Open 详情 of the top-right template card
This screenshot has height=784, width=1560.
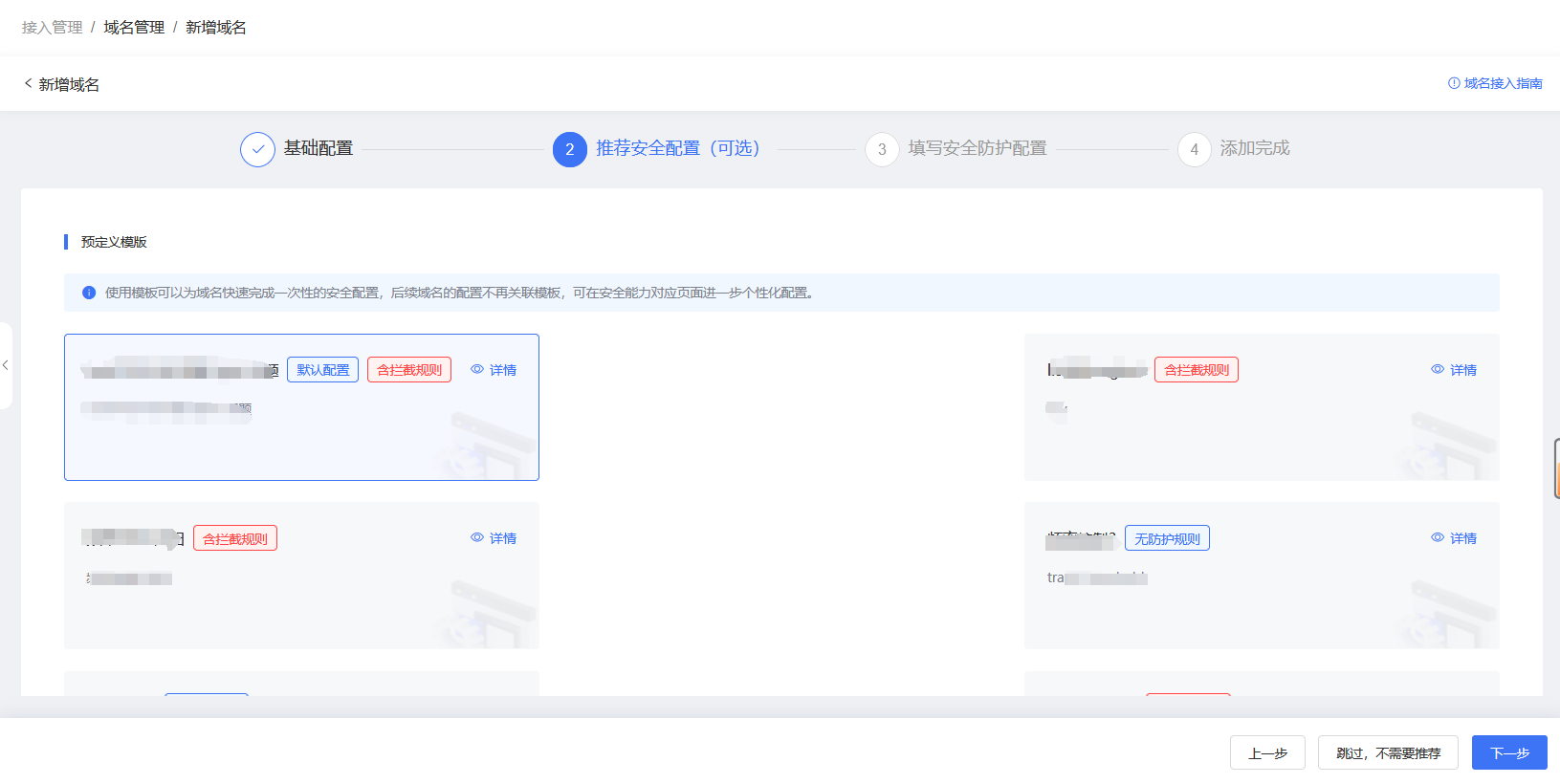pyautogui.click(x=1463, y=370)
